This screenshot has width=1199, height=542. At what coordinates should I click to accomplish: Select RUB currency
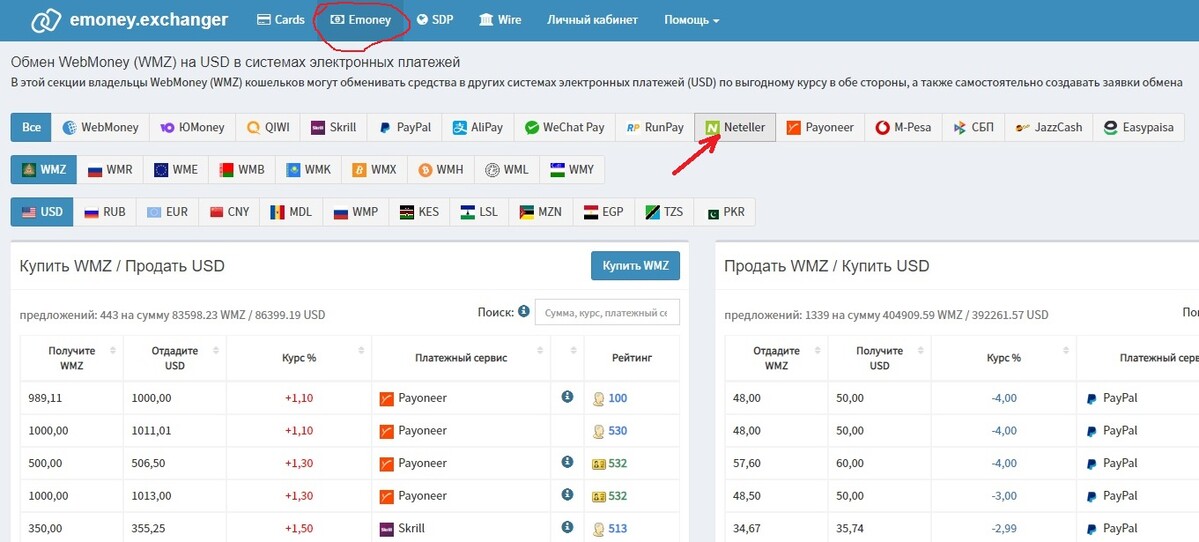(x=105, y=212)
